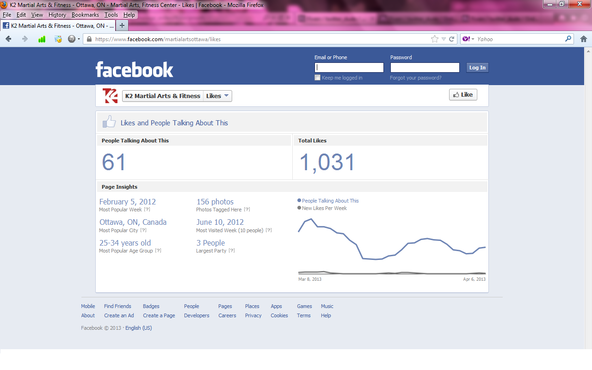Screen dimensions: 592x370
Task: Click help marker beside Most Visited Week
Action: tap(268, 230)
